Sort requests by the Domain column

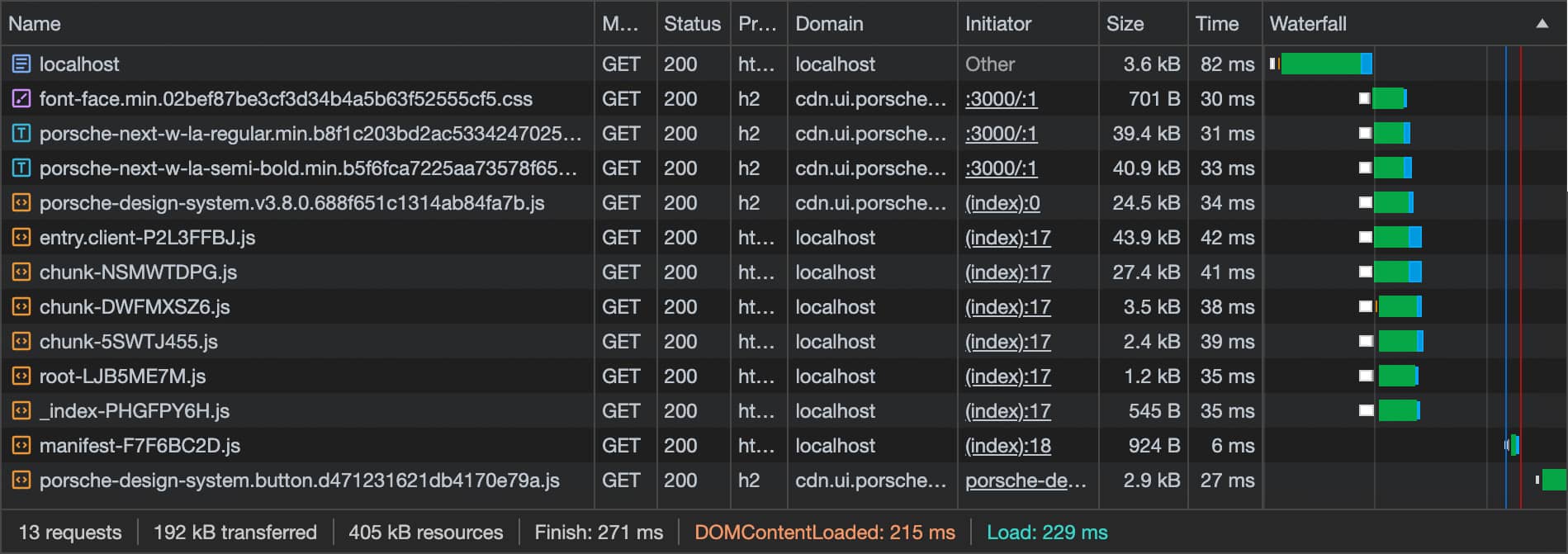[x=829, y=23]
